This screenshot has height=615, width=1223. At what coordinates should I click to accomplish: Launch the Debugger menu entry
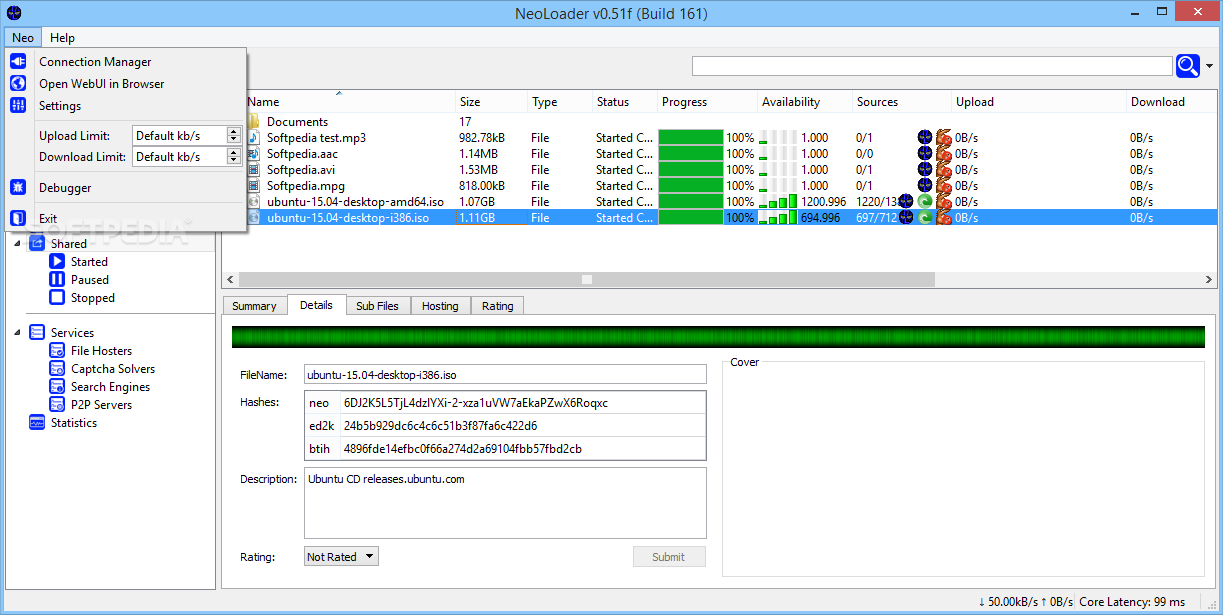point(65,188)
